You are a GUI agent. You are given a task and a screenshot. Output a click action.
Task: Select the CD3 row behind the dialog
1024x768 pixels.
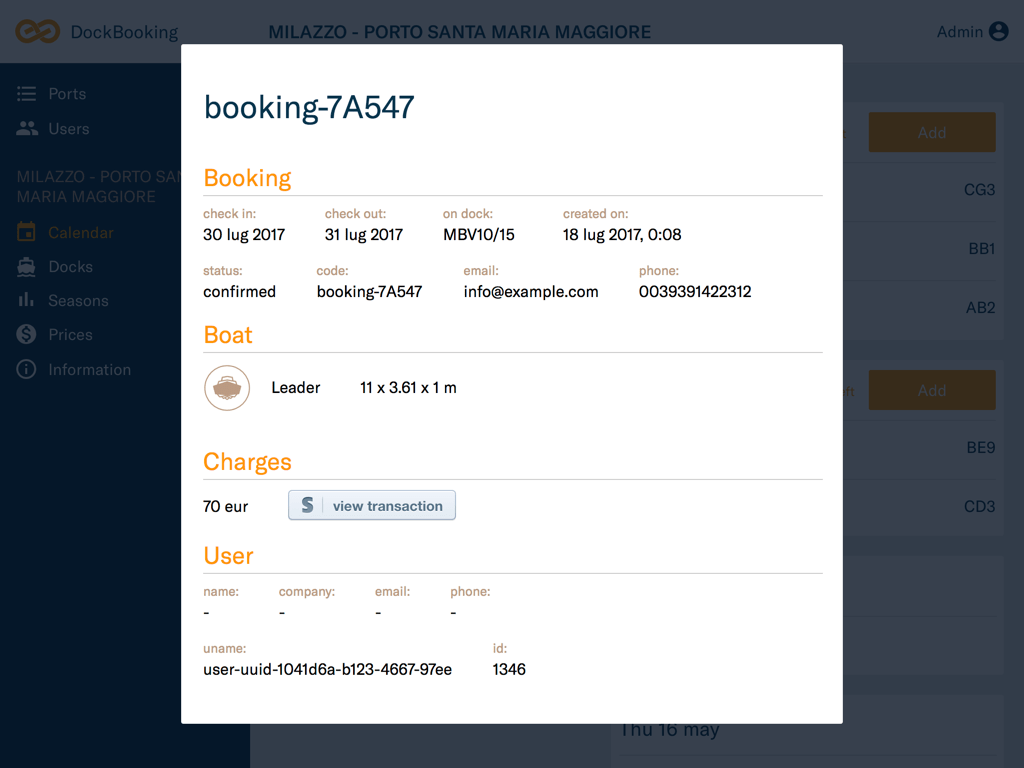click(922, 506)
